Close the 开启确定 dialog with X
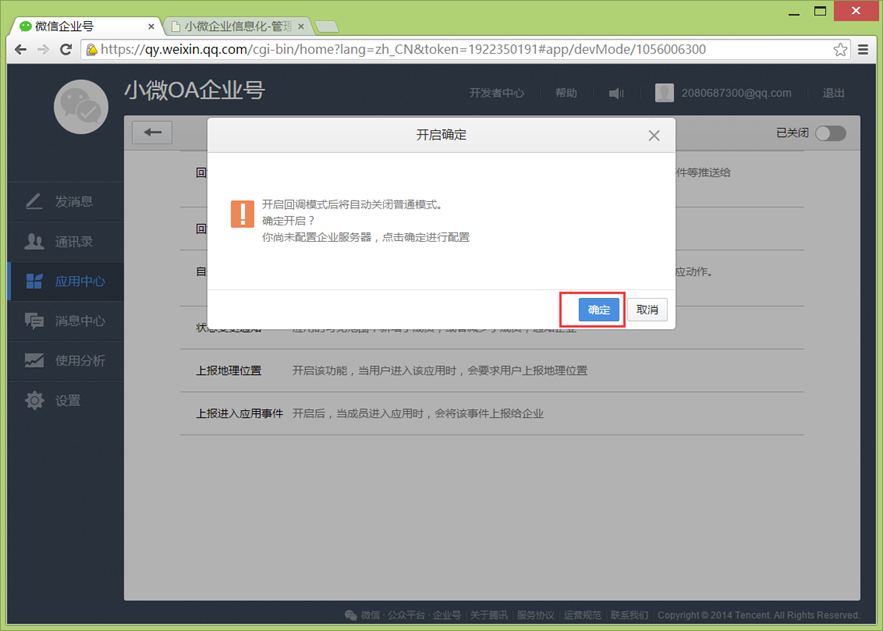Screen dimensions: 883x631 pyautogui.click(x=654, y=136)
